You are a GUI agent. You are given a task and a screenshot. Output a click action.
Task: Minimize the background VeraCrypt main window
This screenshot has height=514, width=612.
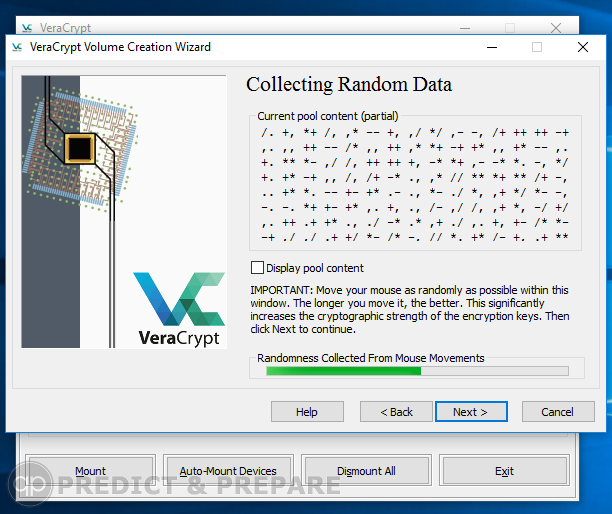point(464,28)
